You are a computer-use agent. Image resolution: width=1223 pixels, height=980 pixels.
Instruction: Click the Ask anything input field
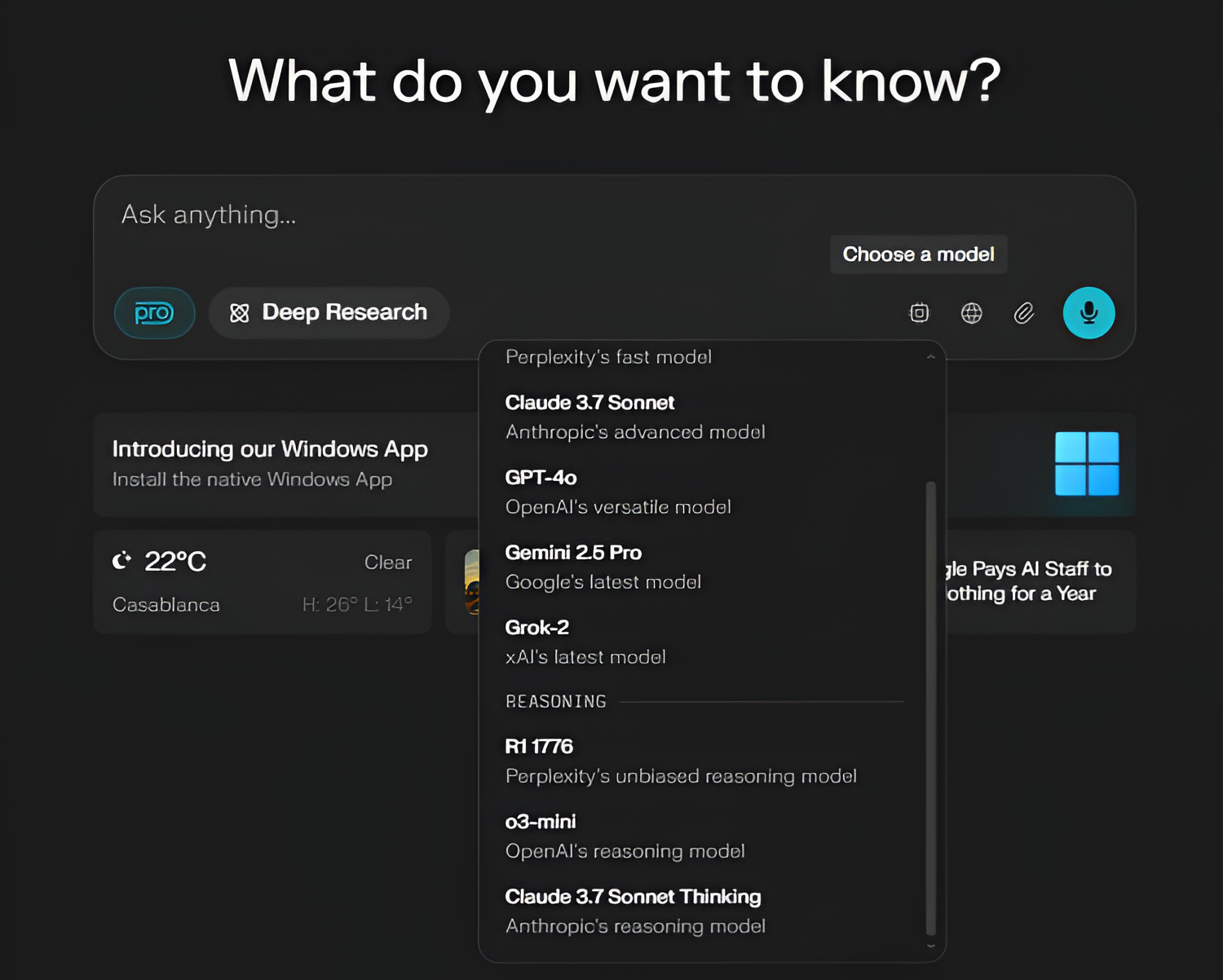pos(614,215)
